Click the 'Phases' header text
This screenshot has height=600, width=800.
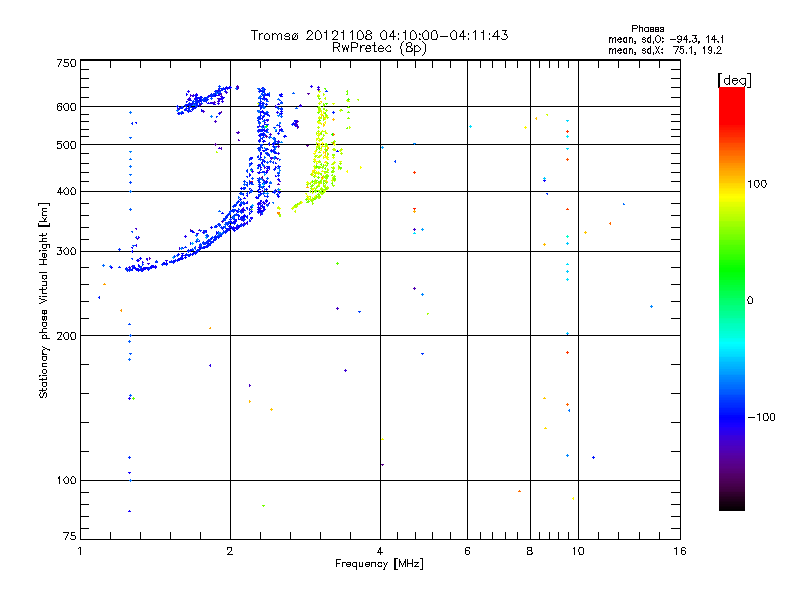coord(647,29)
